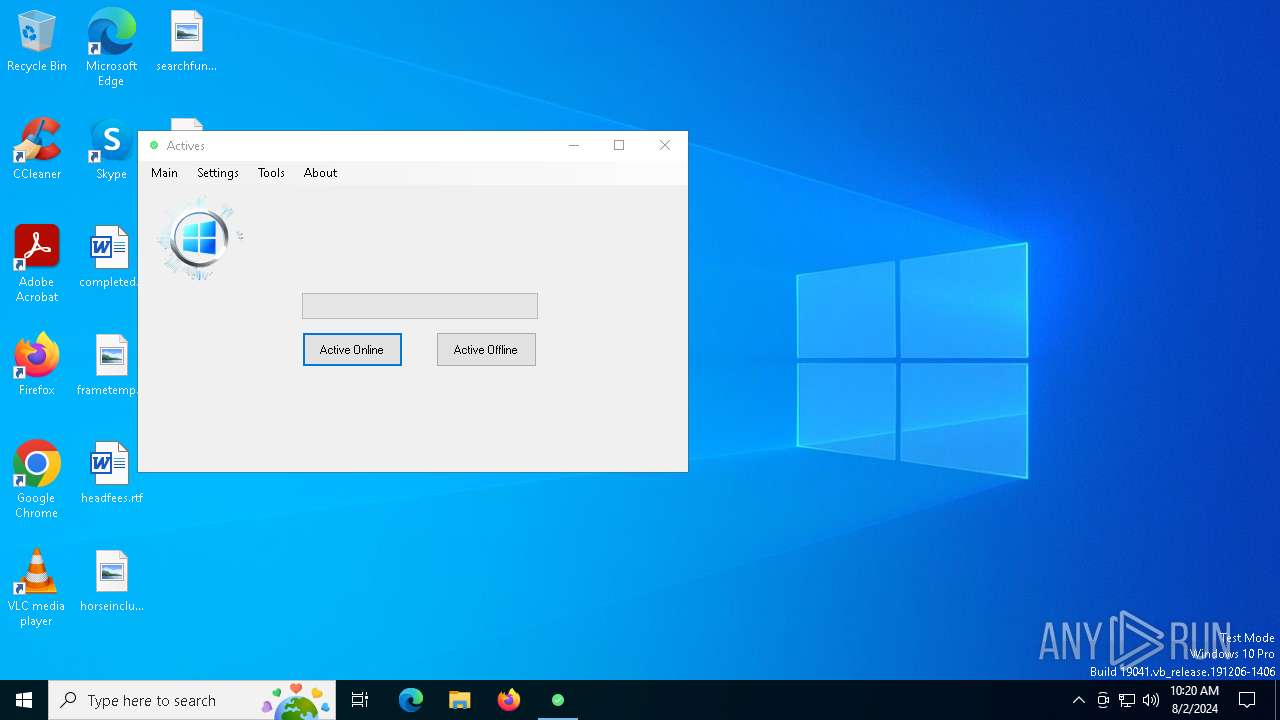
Task: Open File Explorer from the taskbar
Action: tap(459, 700)
